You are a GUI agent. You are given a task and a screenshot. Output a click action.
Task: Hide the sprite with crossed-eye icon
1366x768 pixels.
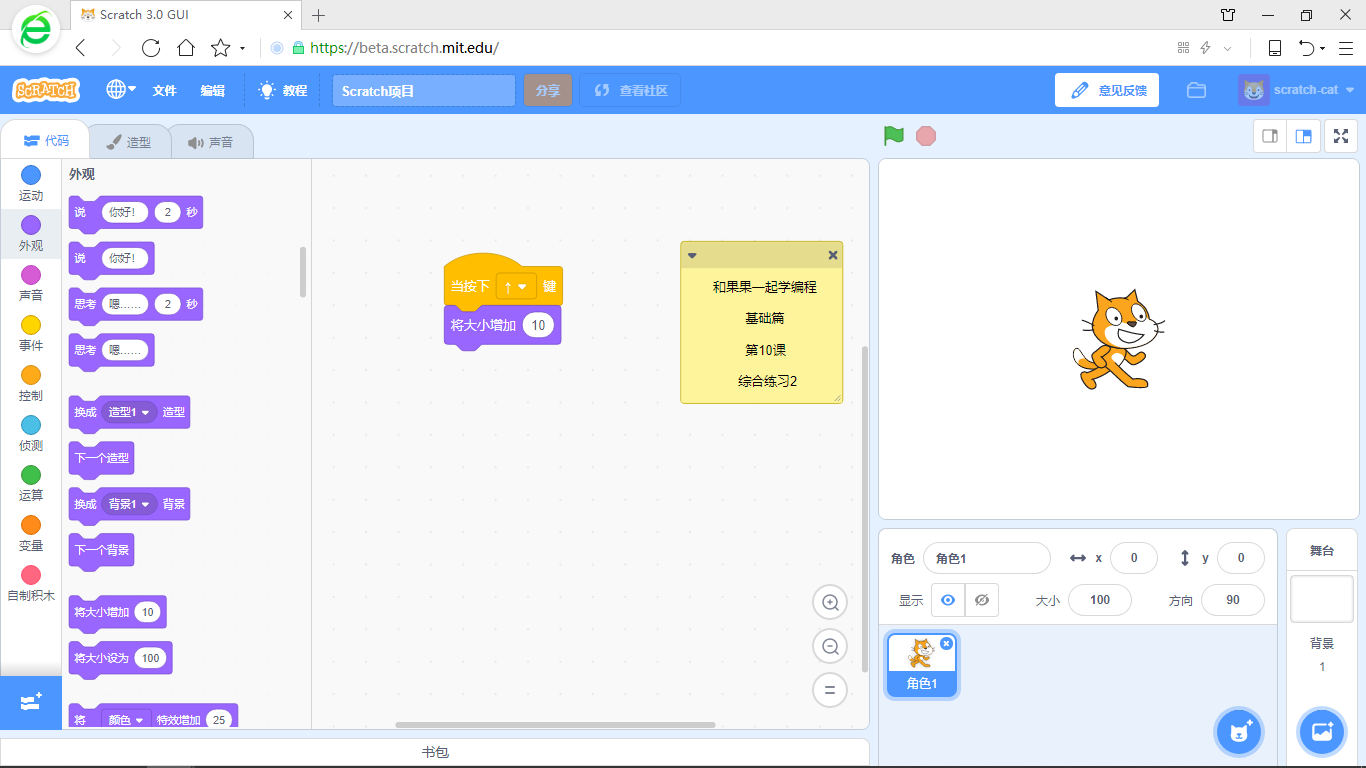pos(982,600)
